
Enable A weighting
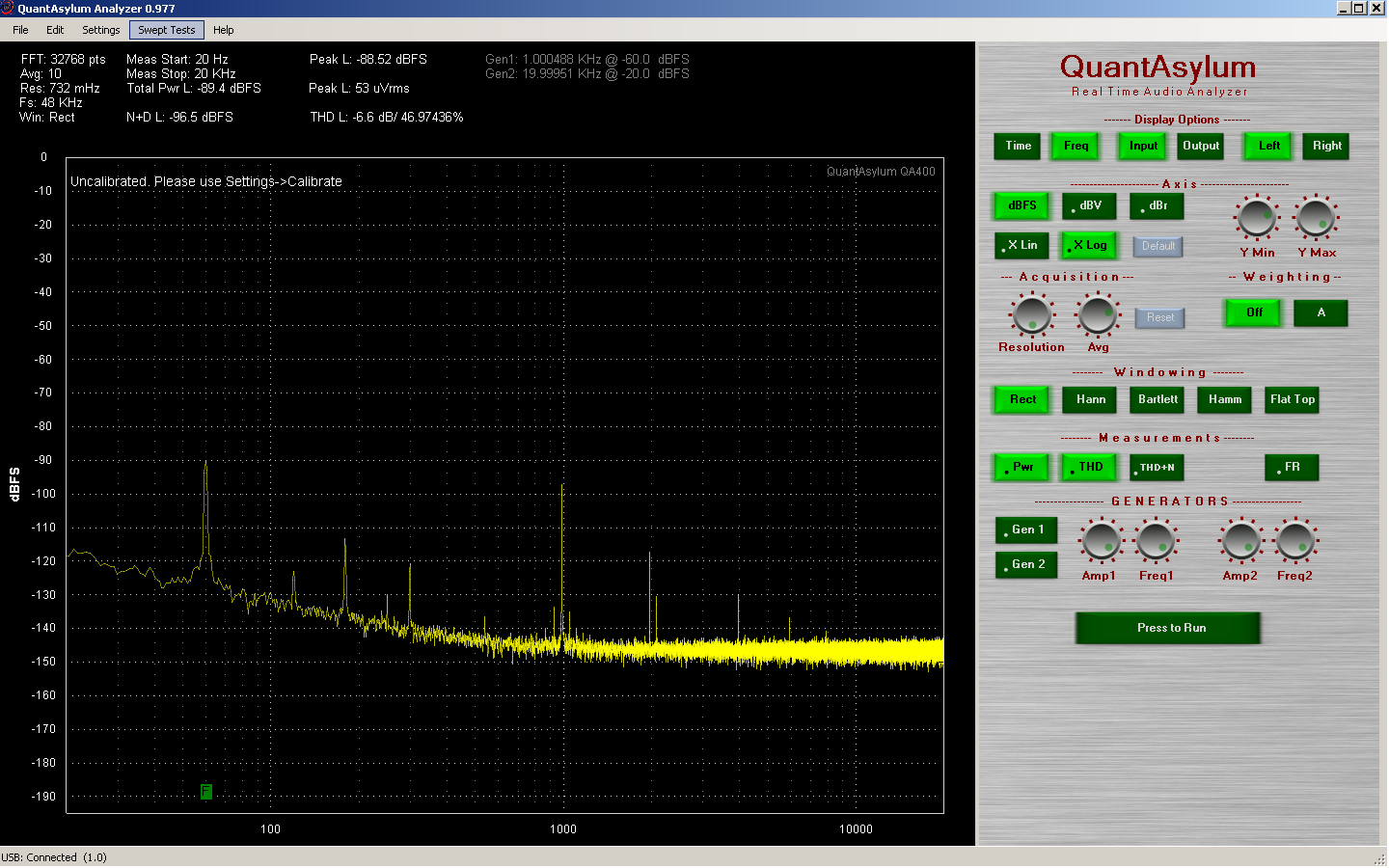point(1321,313)
